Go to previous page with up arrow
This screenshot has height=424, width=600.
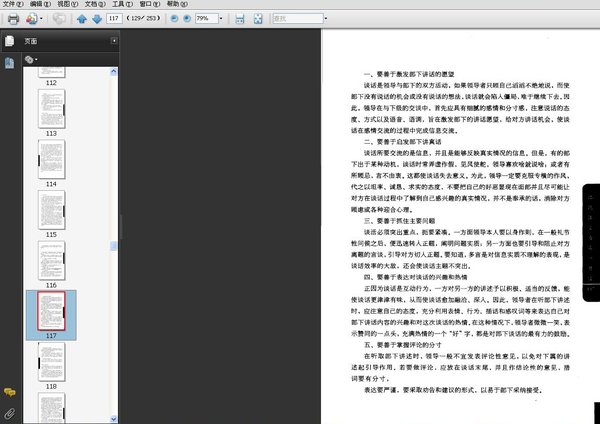(82, 18)
